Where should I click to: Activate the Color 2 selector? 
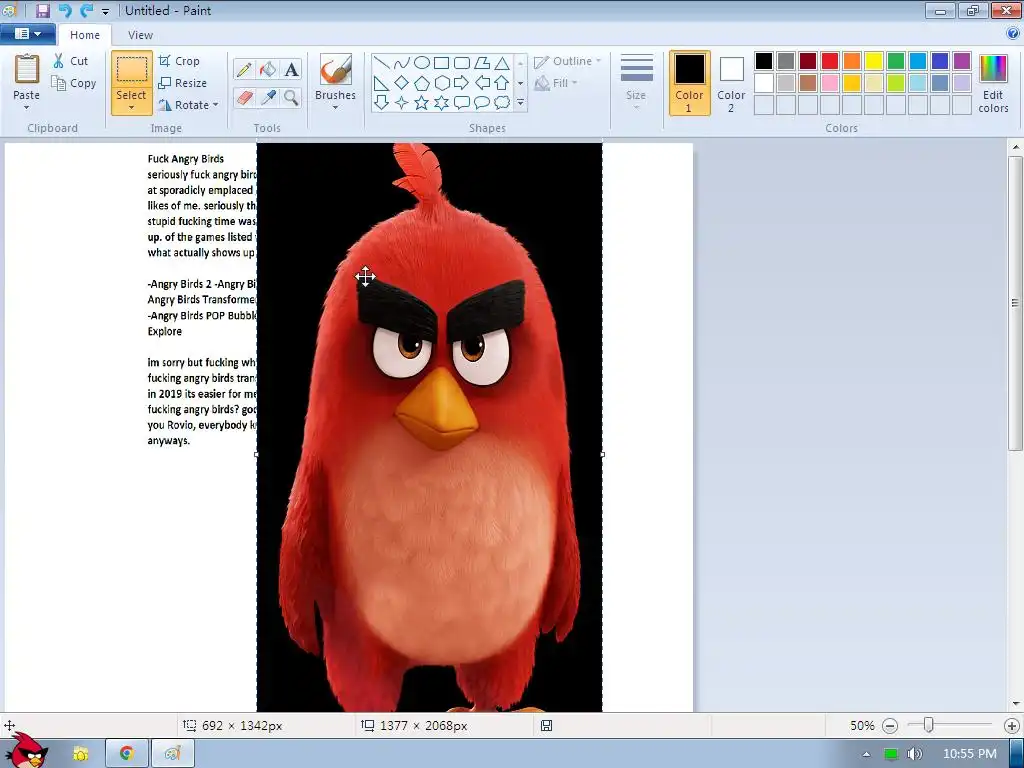point(731,83)
